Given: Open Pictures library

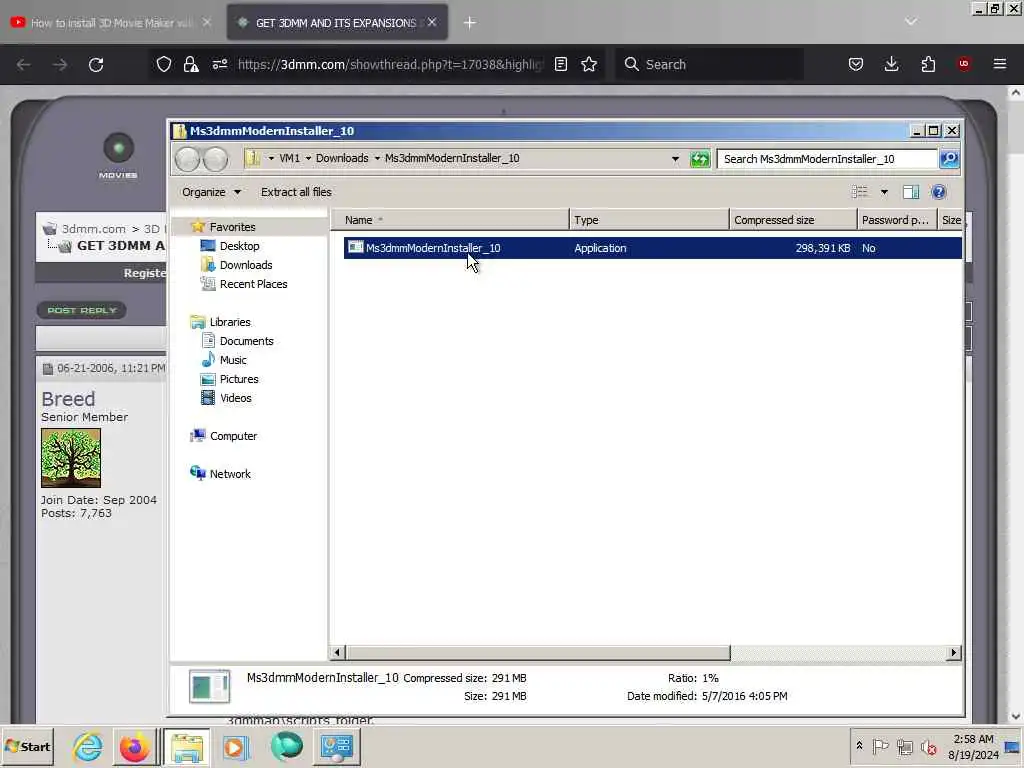Looking at the screenshot, I should [x=239, y=379].
